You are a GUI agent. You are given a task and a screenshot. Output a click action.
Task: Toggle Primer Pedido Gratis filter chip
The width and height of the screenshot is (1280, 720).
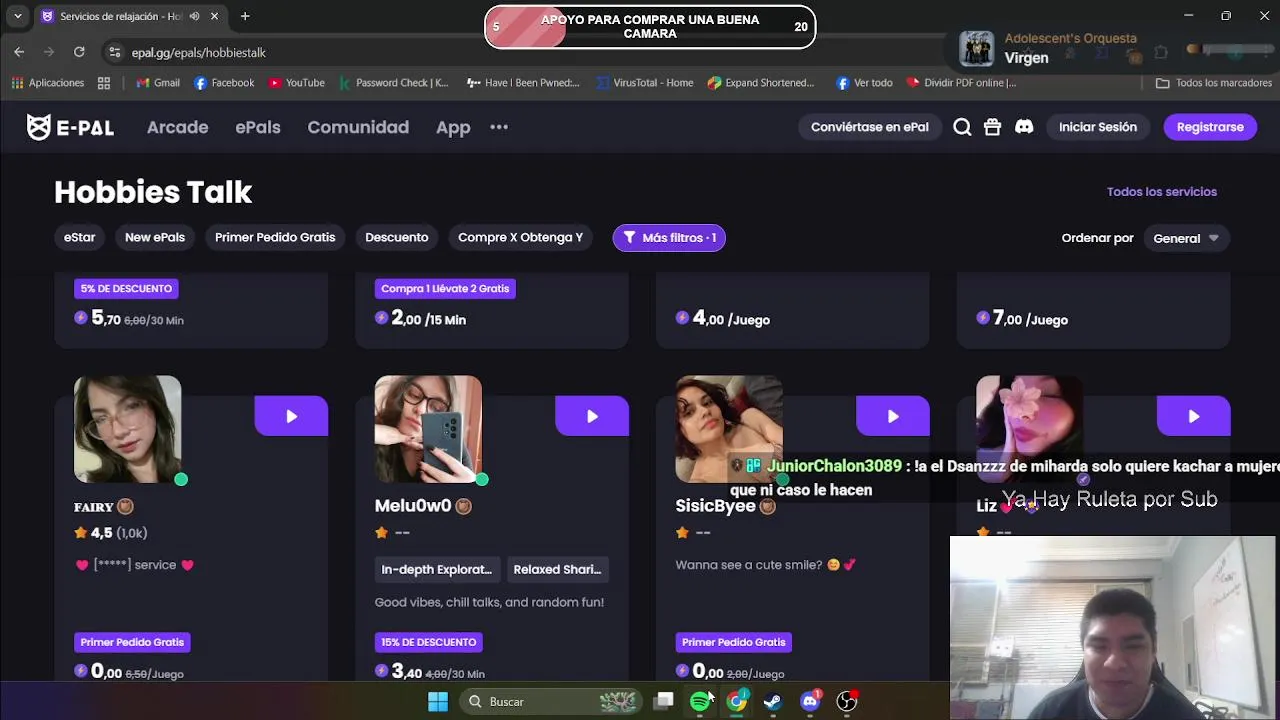tap(275, 237)
